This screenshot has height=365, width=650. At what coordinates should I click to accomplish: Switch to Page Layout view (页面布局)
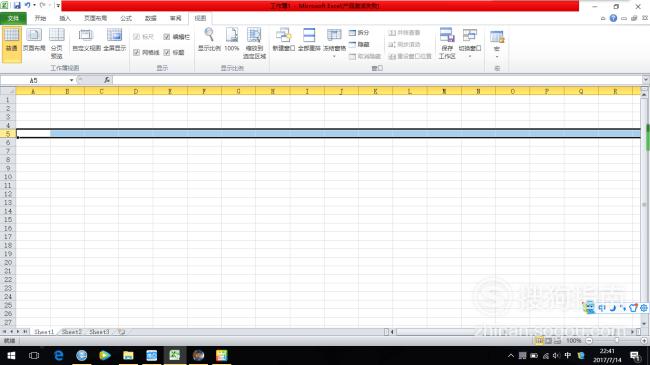pyautogui.click(x=34, y=40)
